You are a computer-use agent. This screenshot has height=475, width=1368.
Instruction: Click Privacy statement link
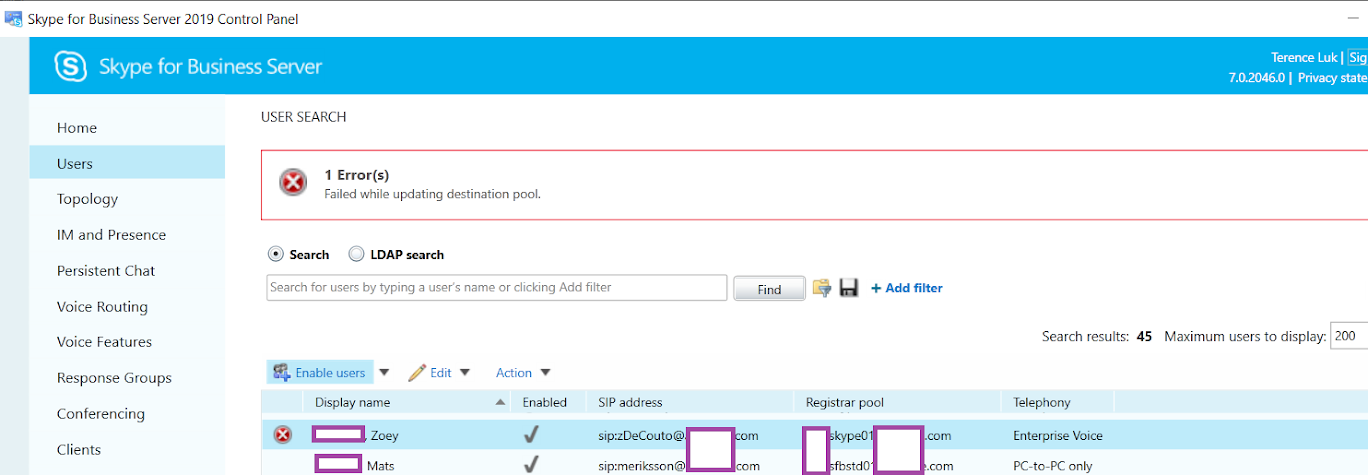click(x=1332, y=78)
